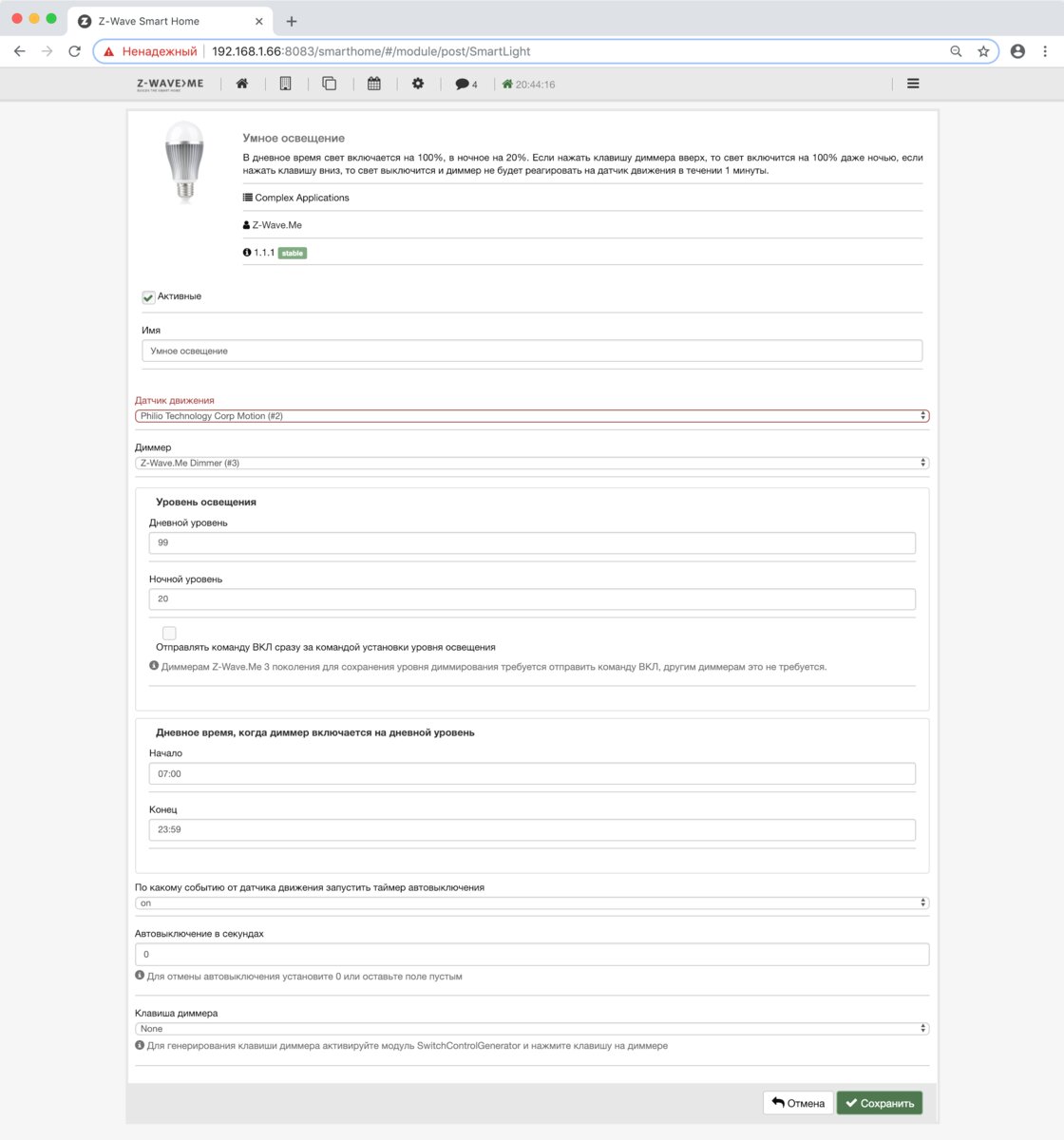Viewport: 1064px width, 1140px height.
Task: Click the elements copy-squares icon
Action: click(329, 84)
